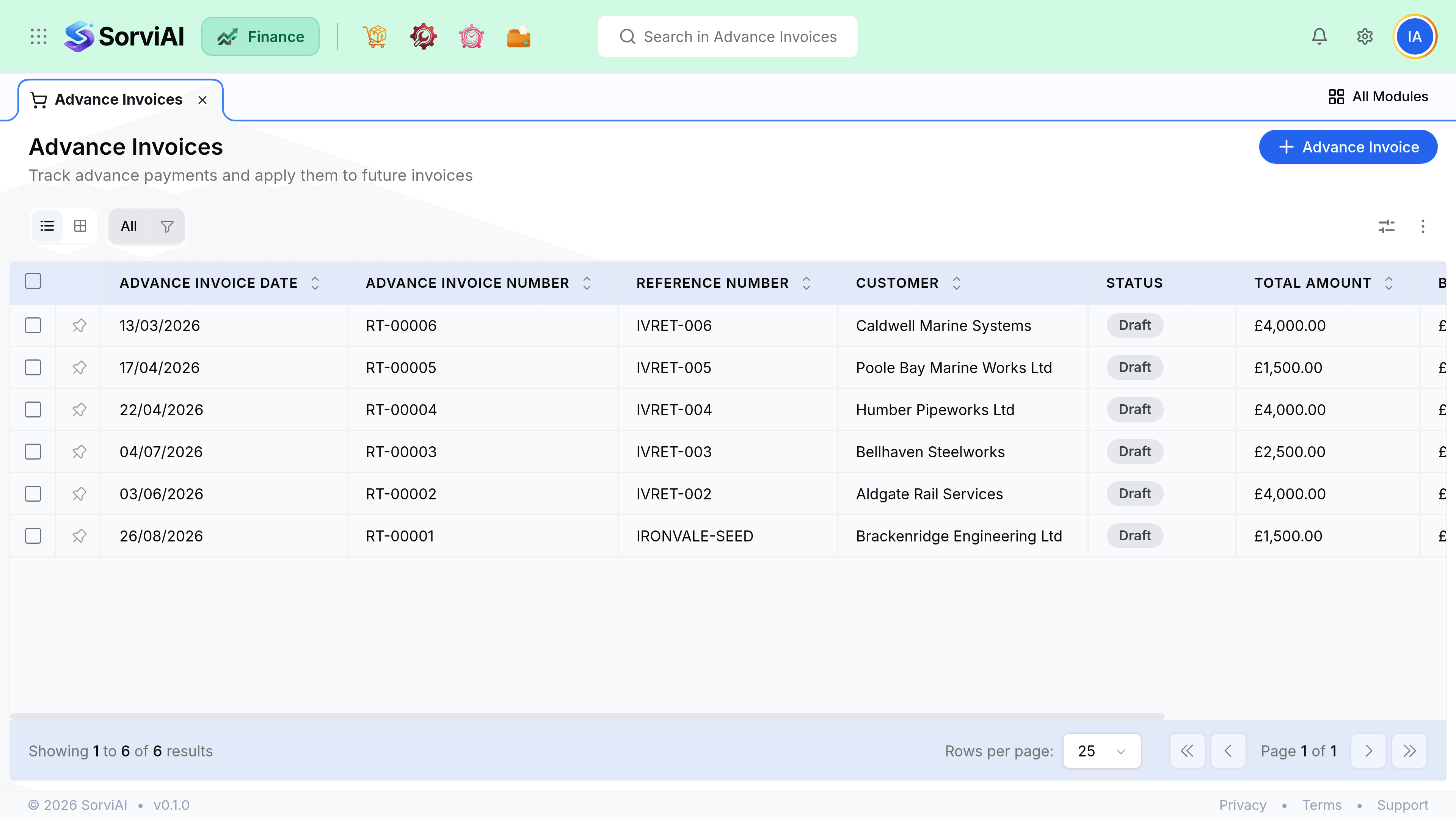Go to first page

click(1187, 751)
